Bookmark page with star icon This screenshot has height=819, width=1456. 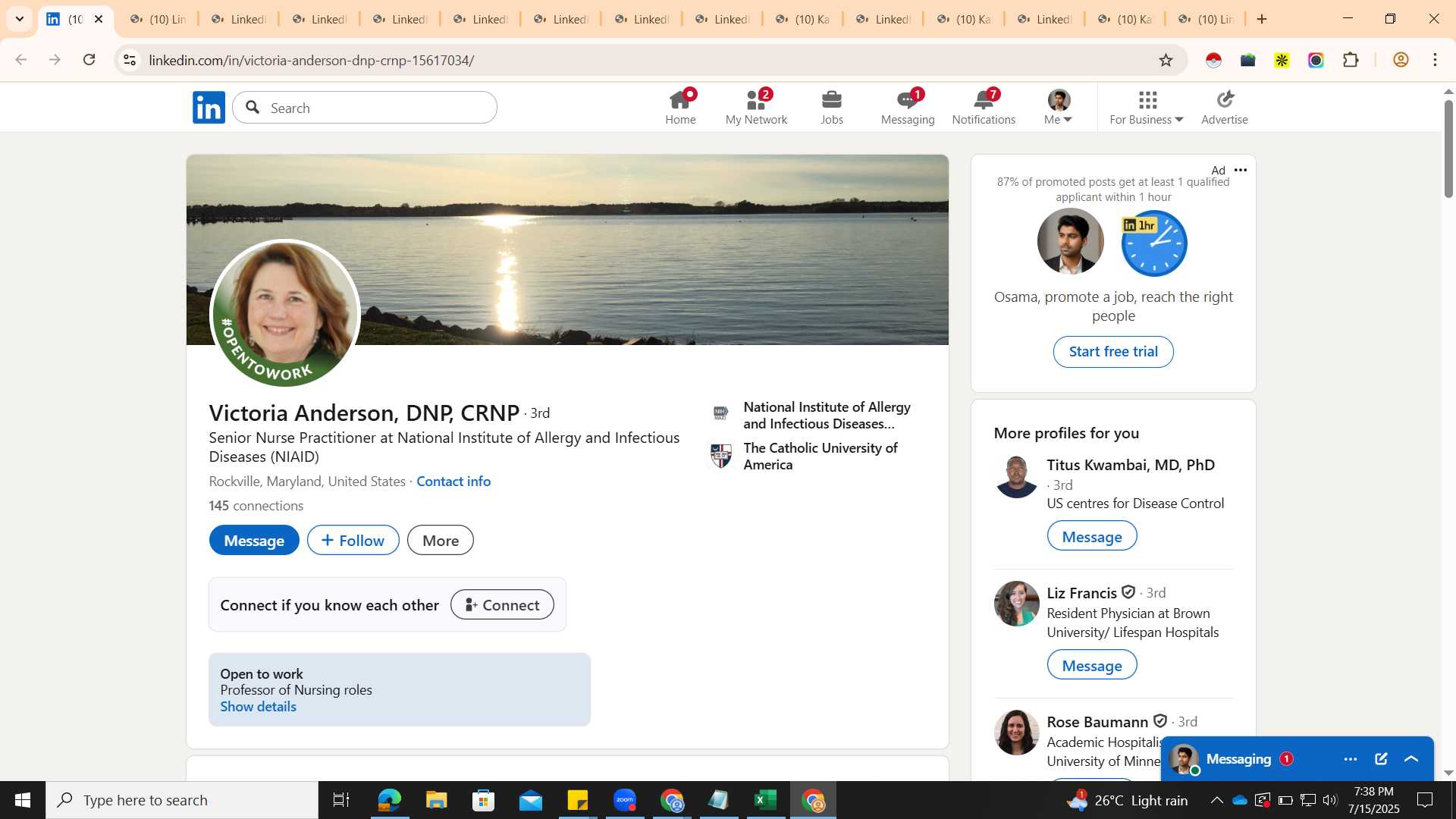click(1166, 60)
